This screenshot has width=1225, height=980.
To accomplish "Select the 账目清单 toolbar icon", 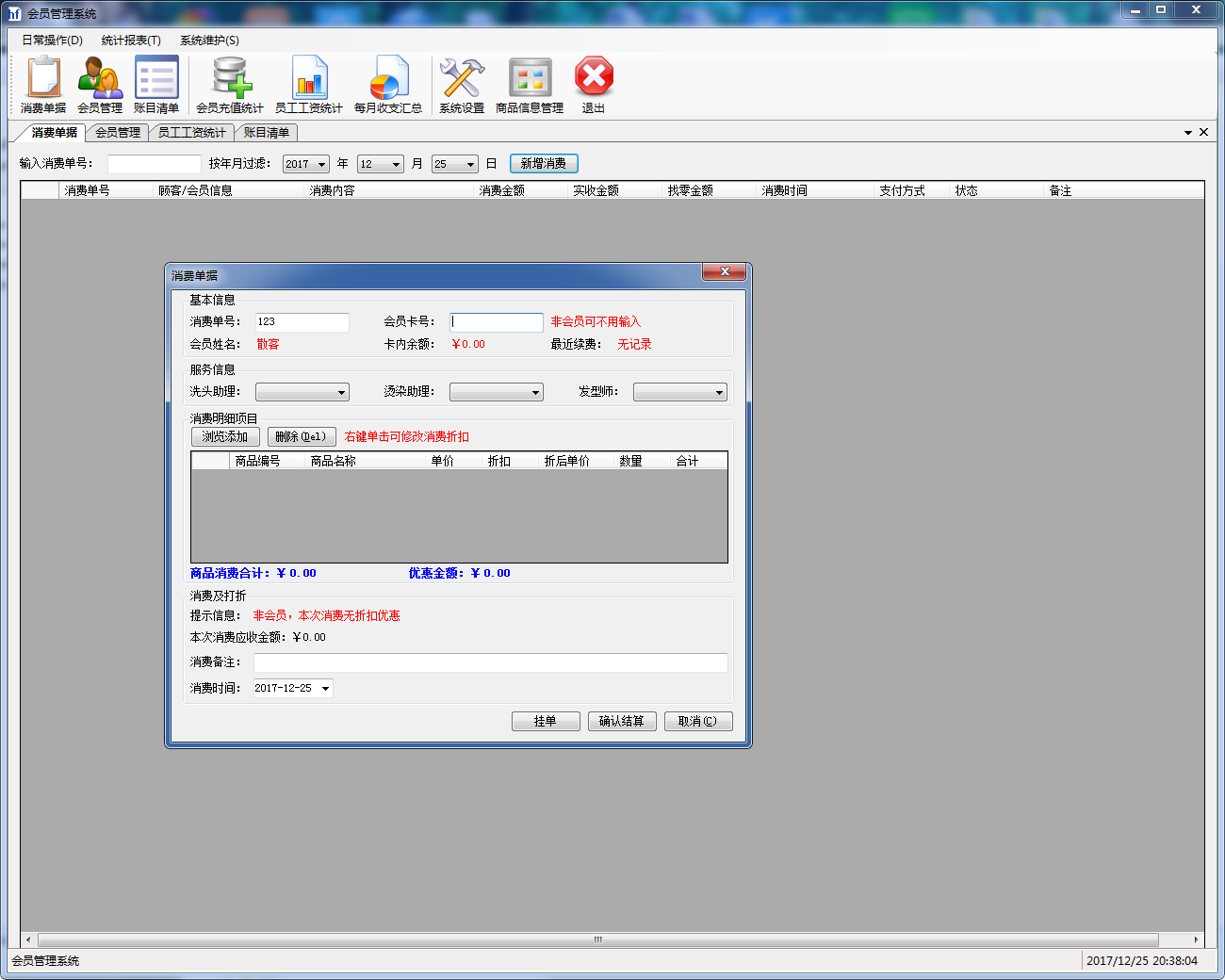I will pyautogui.click(x=156, y=83).
